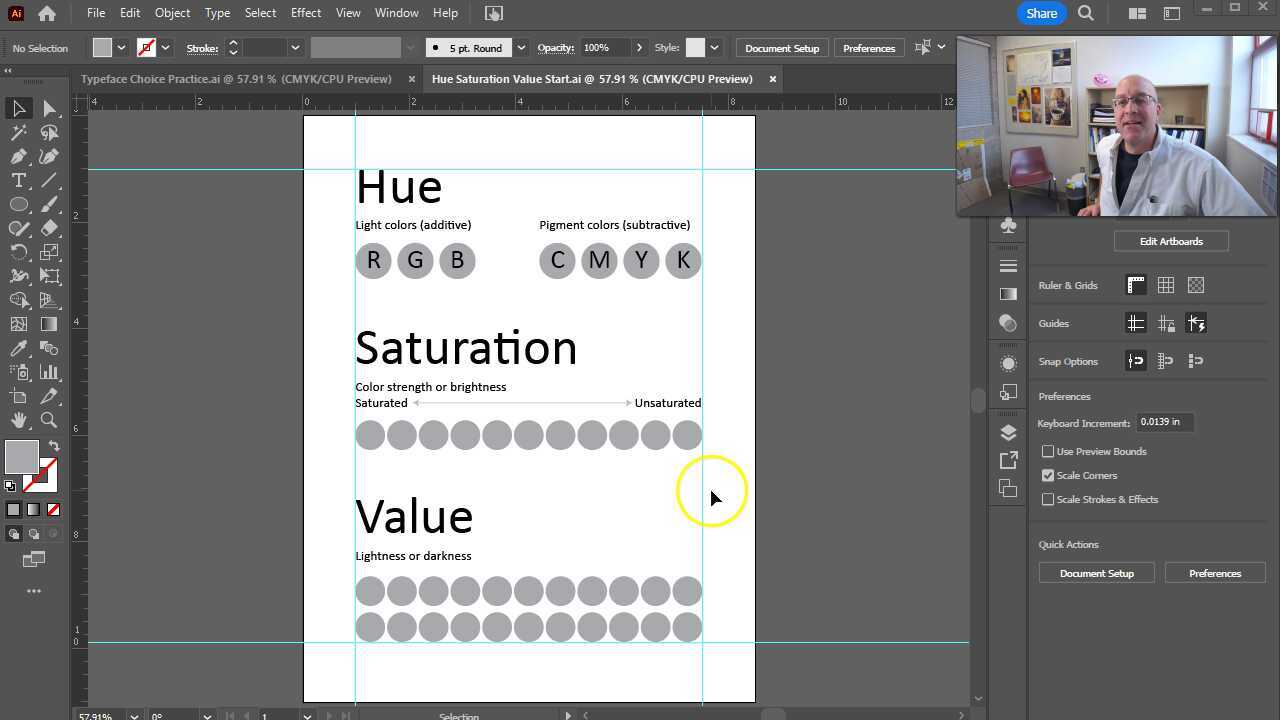Open the Effect menu

click(305, 13)
